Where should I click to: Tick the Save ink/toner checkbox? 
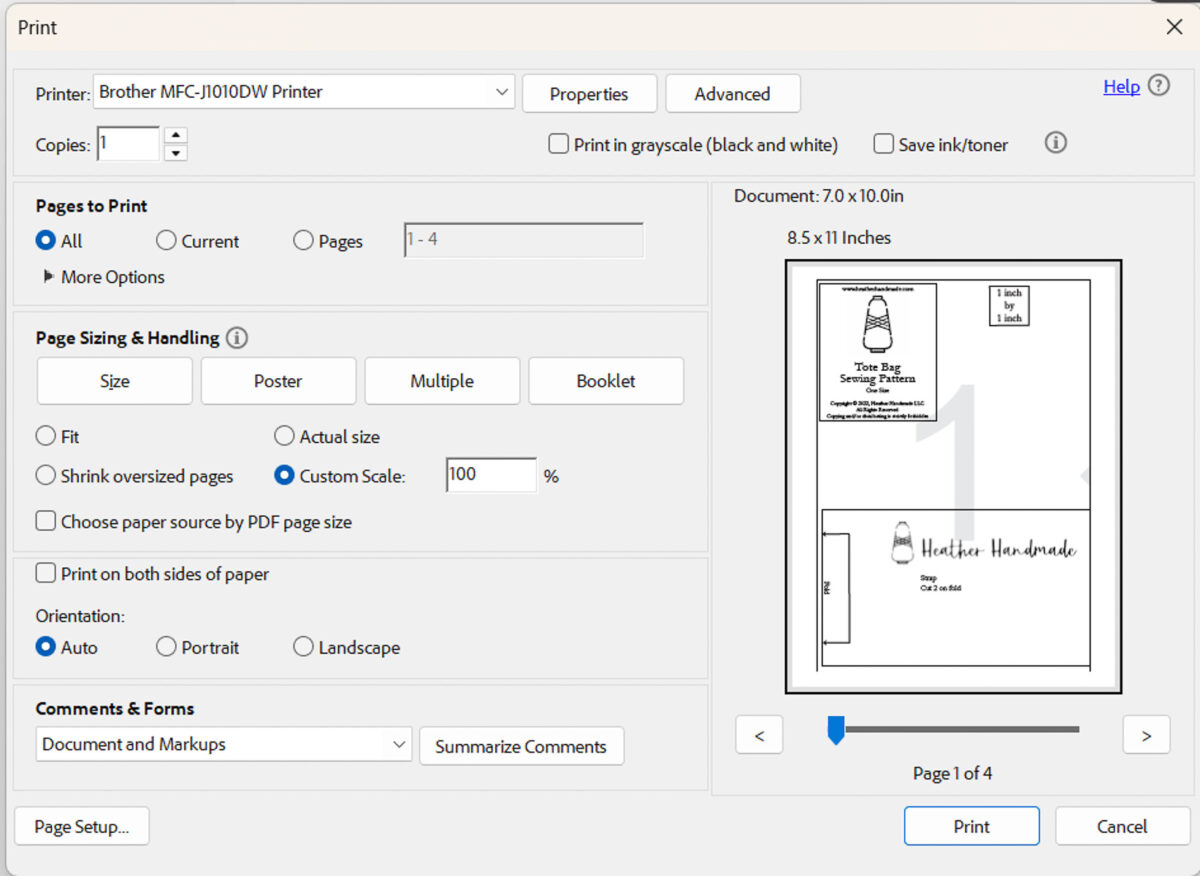[883, 144]
